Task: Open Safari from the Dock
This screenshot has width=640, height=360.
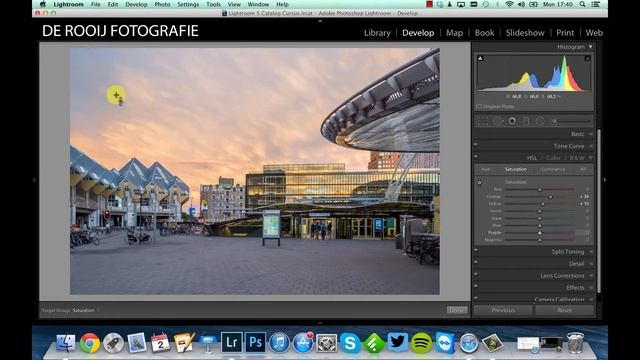Action: (469, 343)
